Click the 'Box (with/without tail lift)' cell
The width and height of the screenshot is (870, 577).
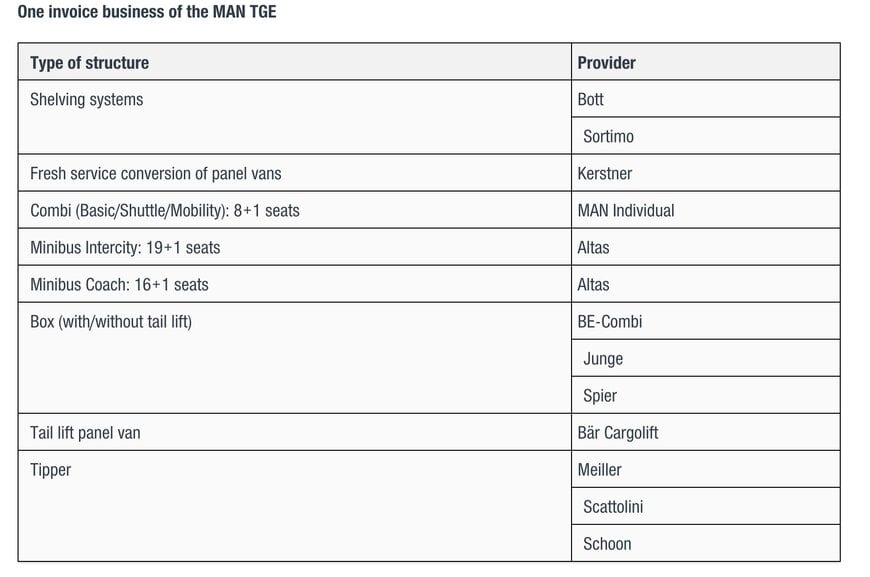coord(295,358)
